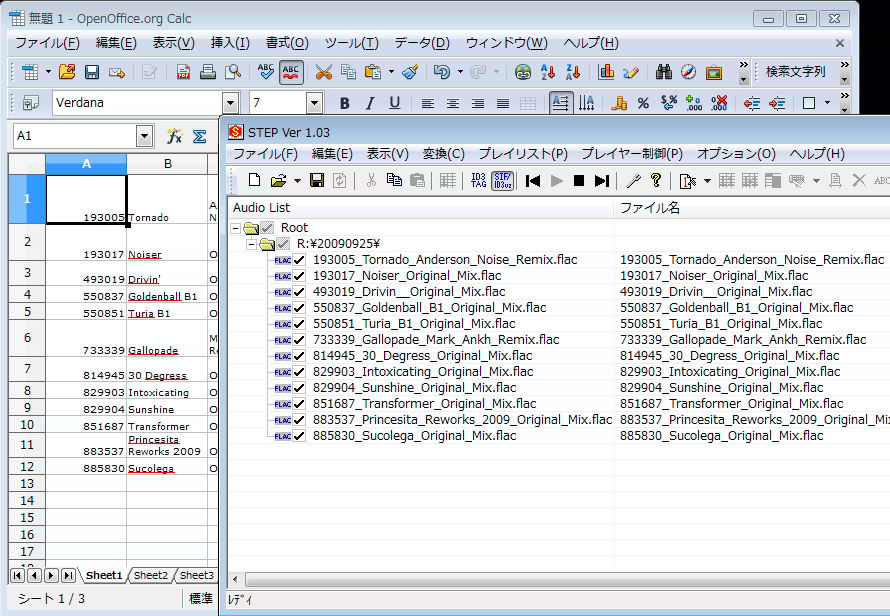Open Calc Undo history dropdown arrow
This screenshot has width=890, height=616.
(460, 72)
